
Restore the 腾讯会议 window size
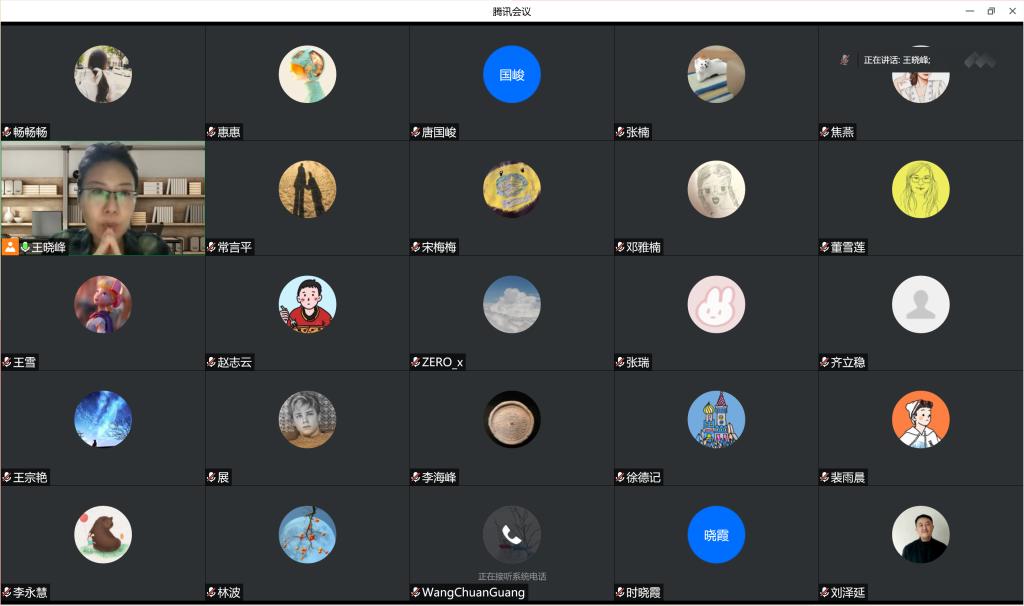(991, 11)
